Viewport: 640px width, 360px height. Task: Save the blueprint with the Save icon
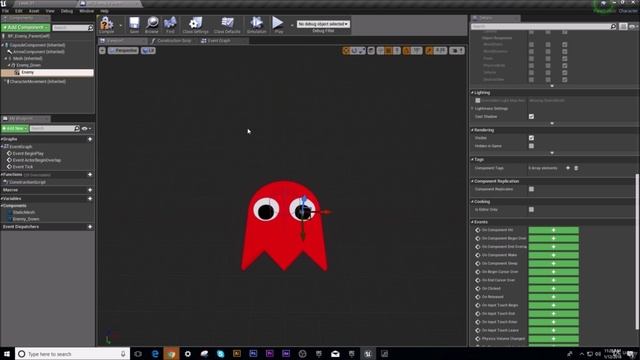(134, 24)
